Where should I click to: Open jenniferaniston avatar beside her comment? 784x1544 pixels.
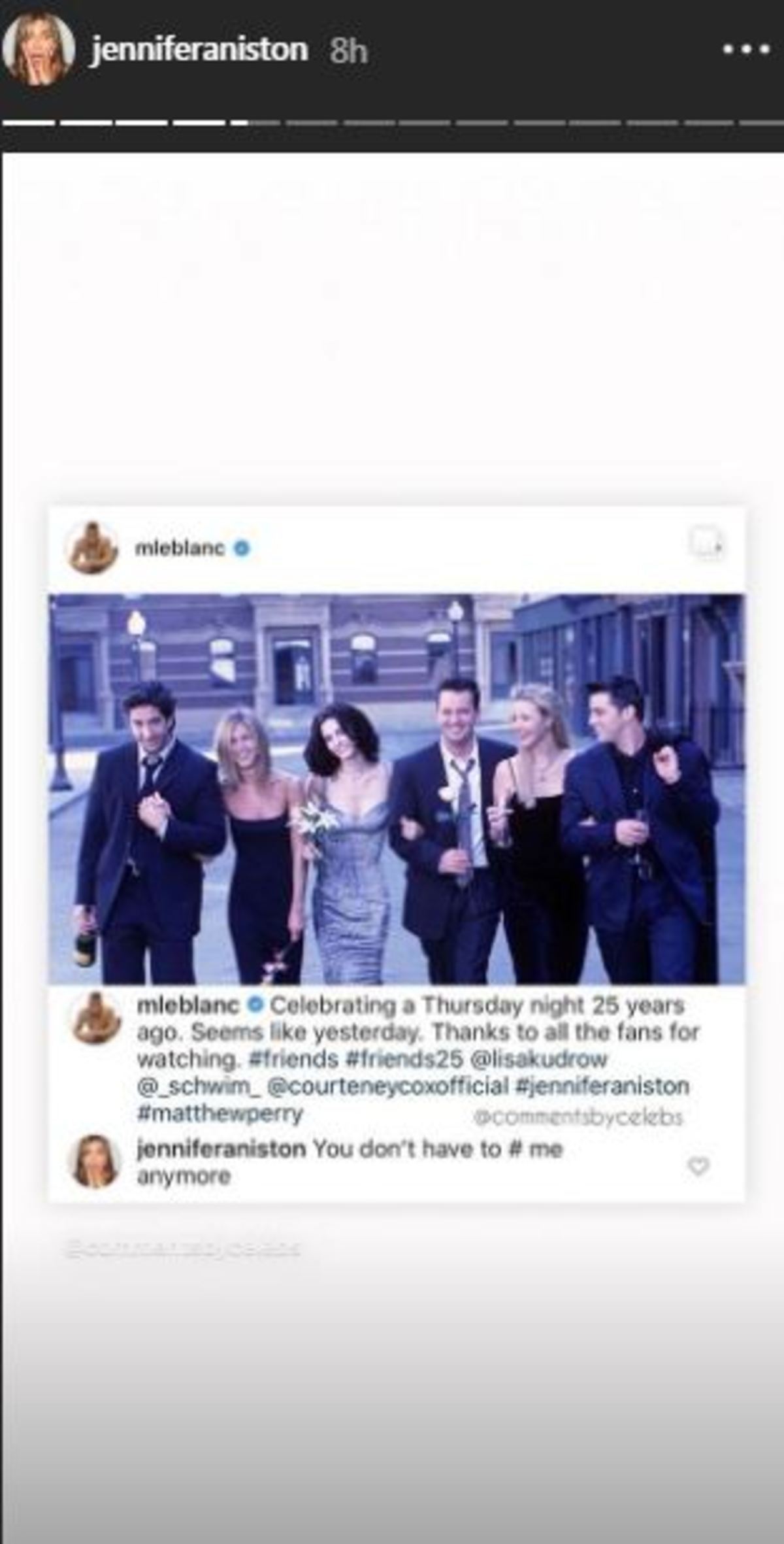coord(95,1161)
